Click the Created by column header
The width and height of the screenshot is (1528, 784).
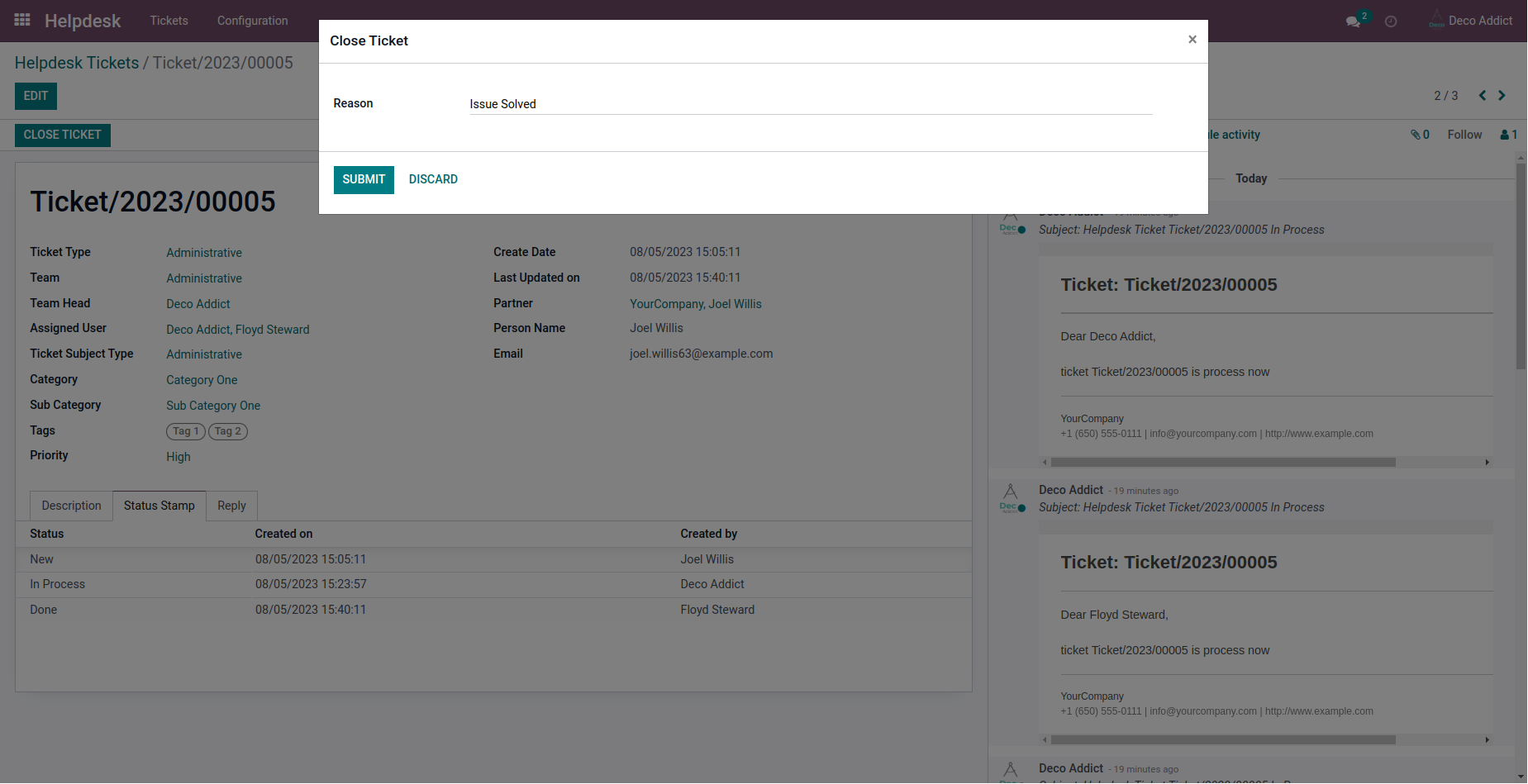point(709,534)
